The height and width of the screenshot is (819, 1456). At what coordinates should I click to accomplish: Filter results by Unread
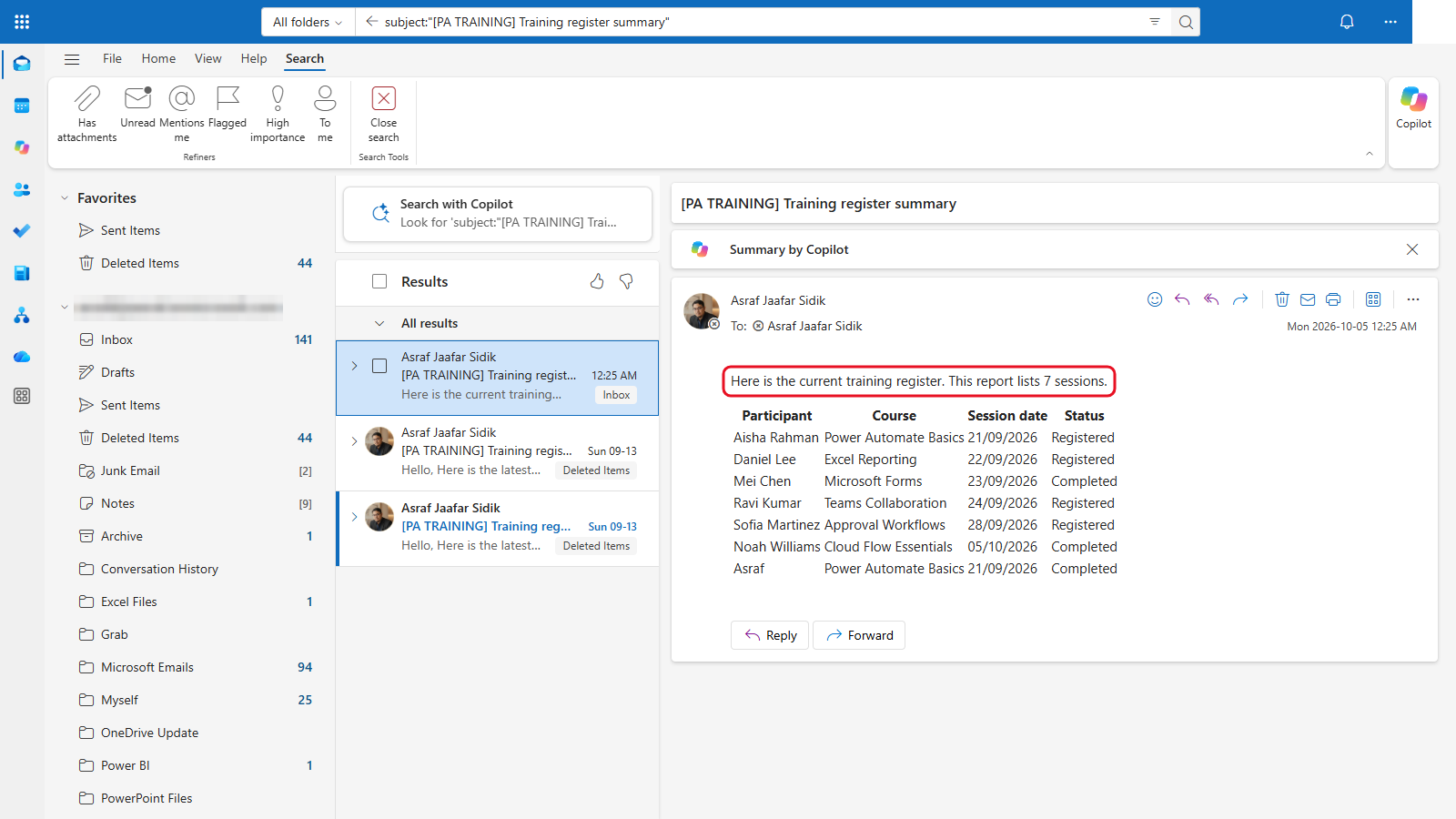pyautogui.click(x=137, y=107)
